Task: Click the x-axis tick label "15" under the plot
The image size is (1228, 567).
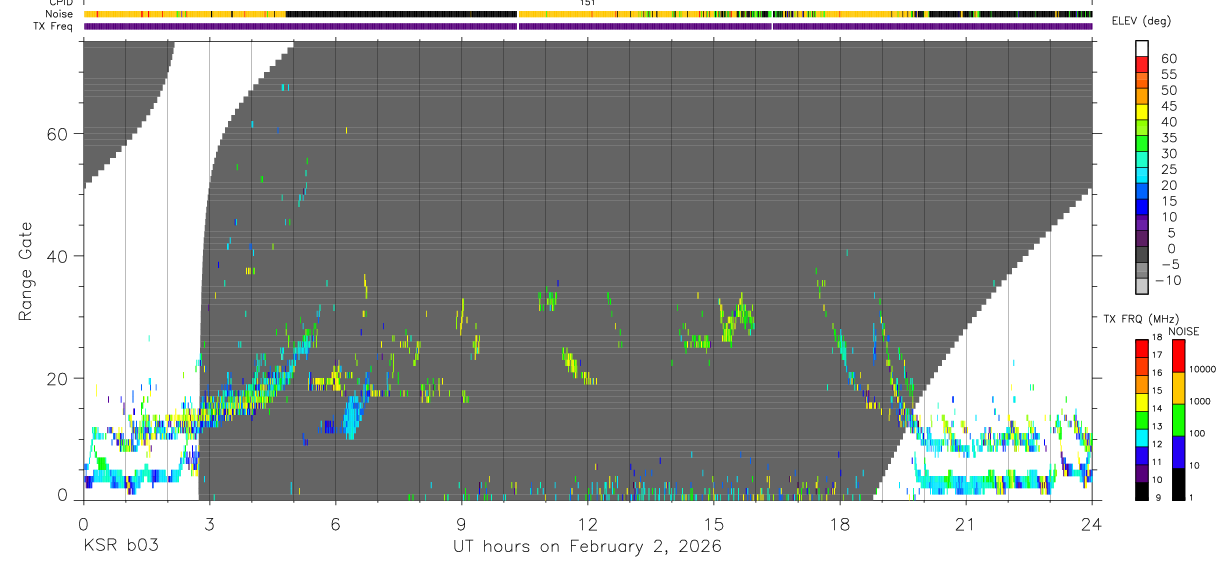Action: [x=713, y=524]
